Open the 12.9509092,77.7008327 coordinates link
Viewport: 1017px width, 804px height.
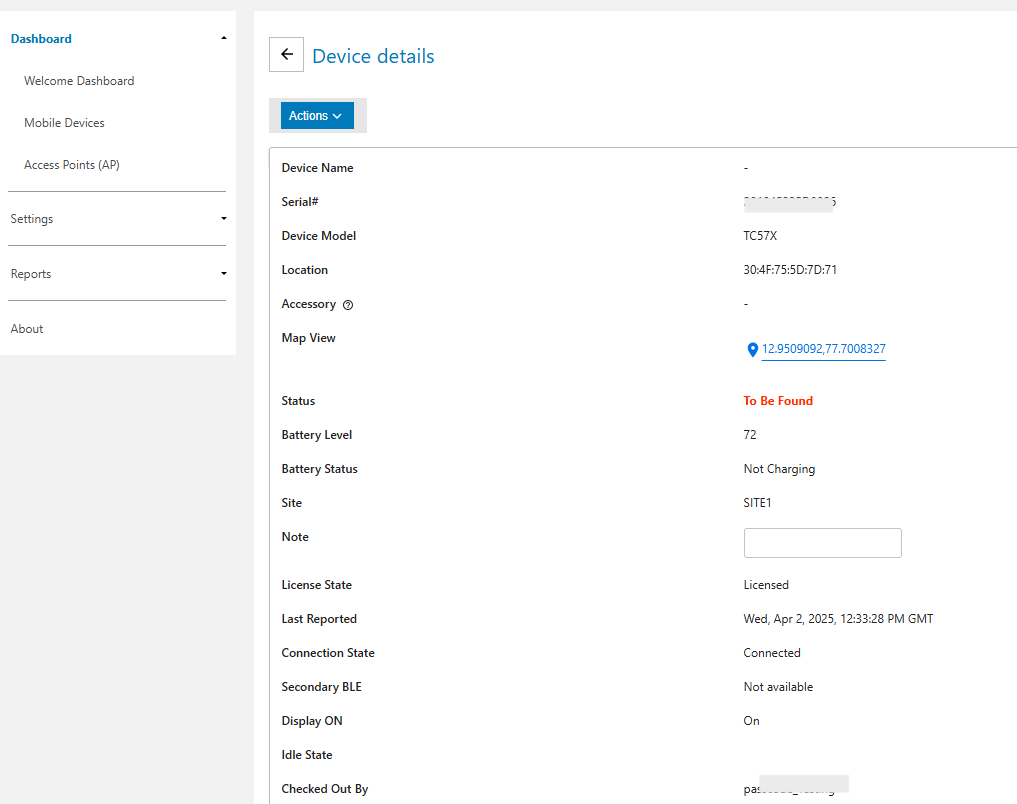click(x=823, y=349)
